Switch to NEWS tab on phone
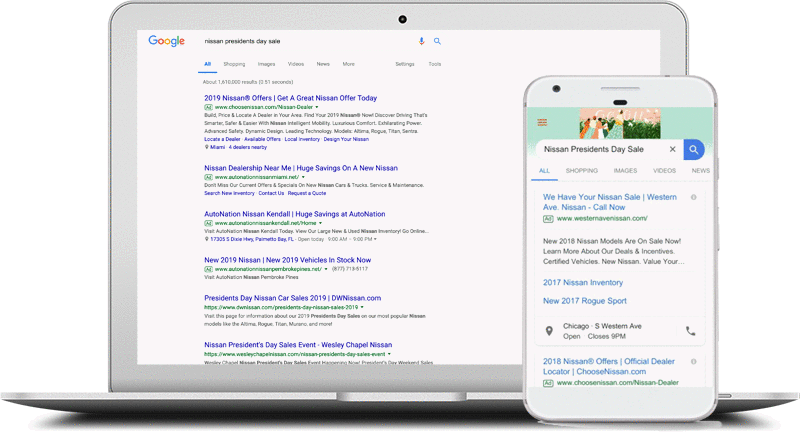This screenshot has height=432, width=800. click(701, 171)
